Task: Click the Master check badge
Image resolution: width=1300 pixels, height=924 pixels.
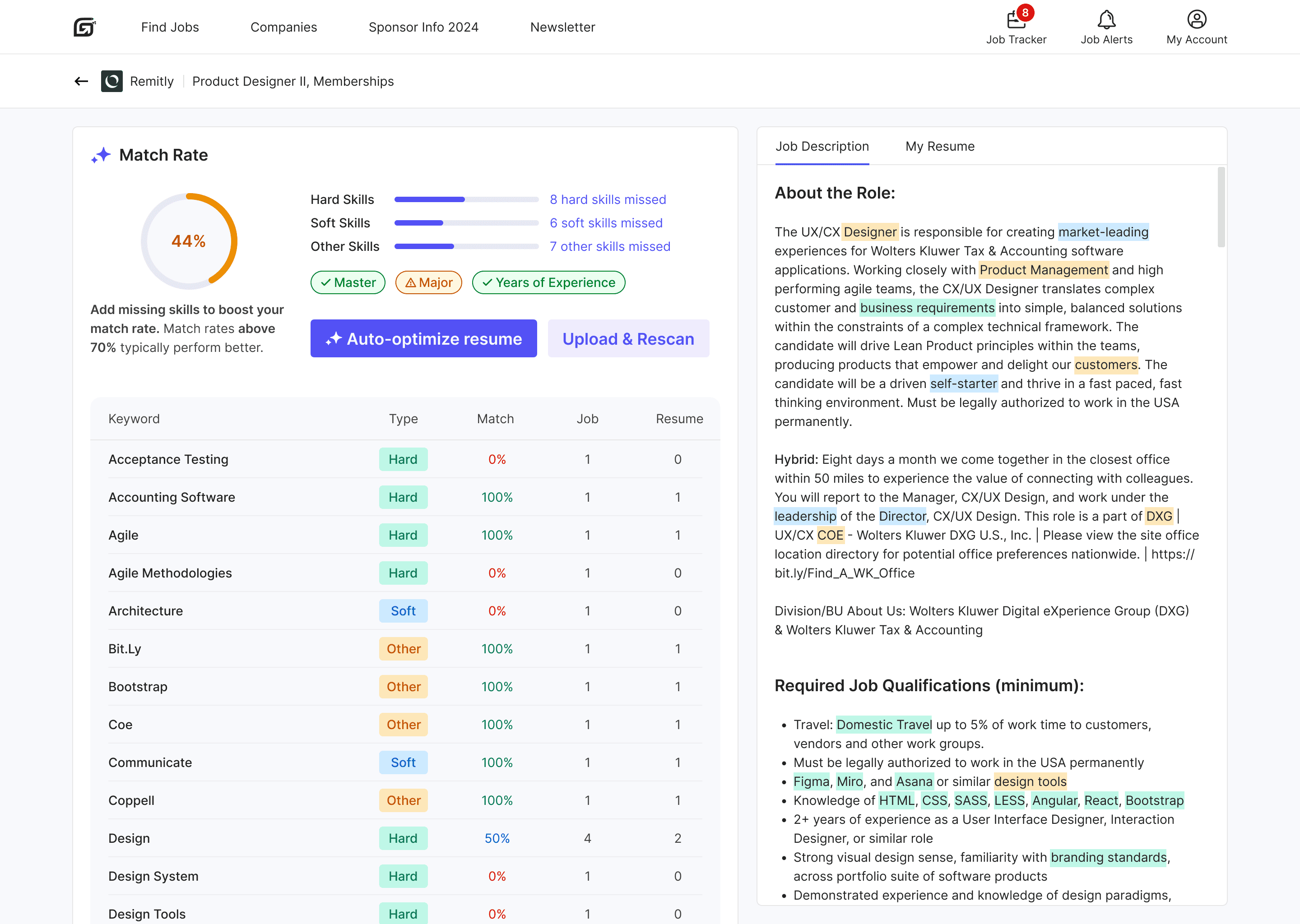Action: click(348, 282)
